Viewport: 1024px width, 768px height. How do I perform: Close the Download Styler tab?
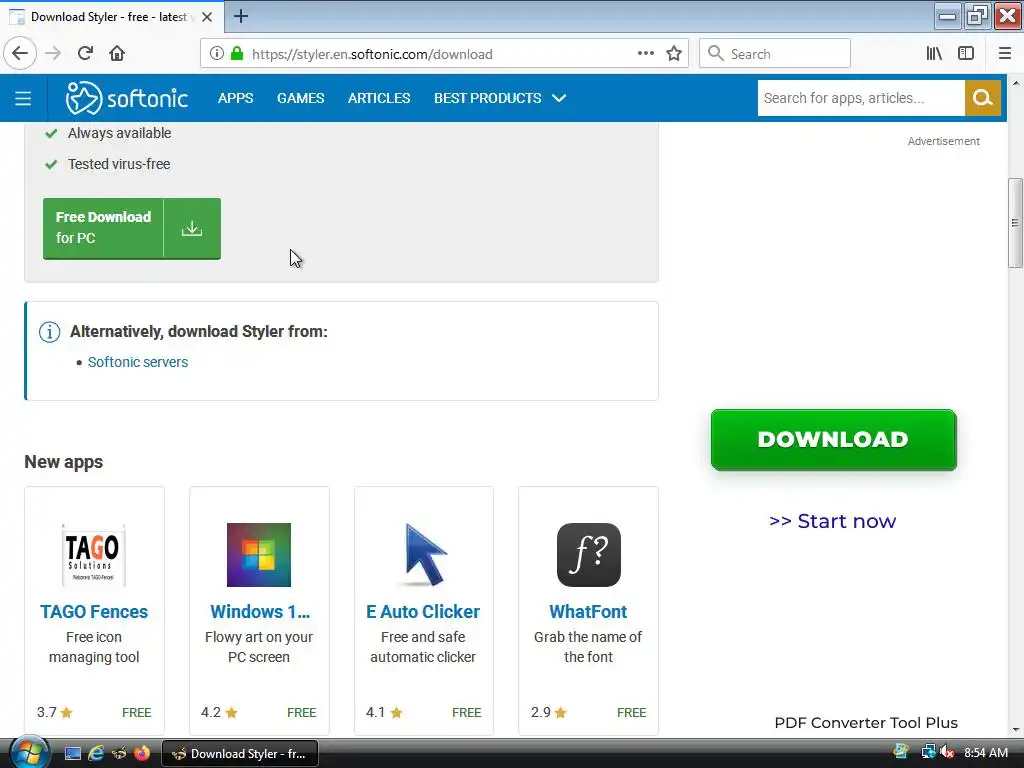pyautogui.click(x=207, y=17)
